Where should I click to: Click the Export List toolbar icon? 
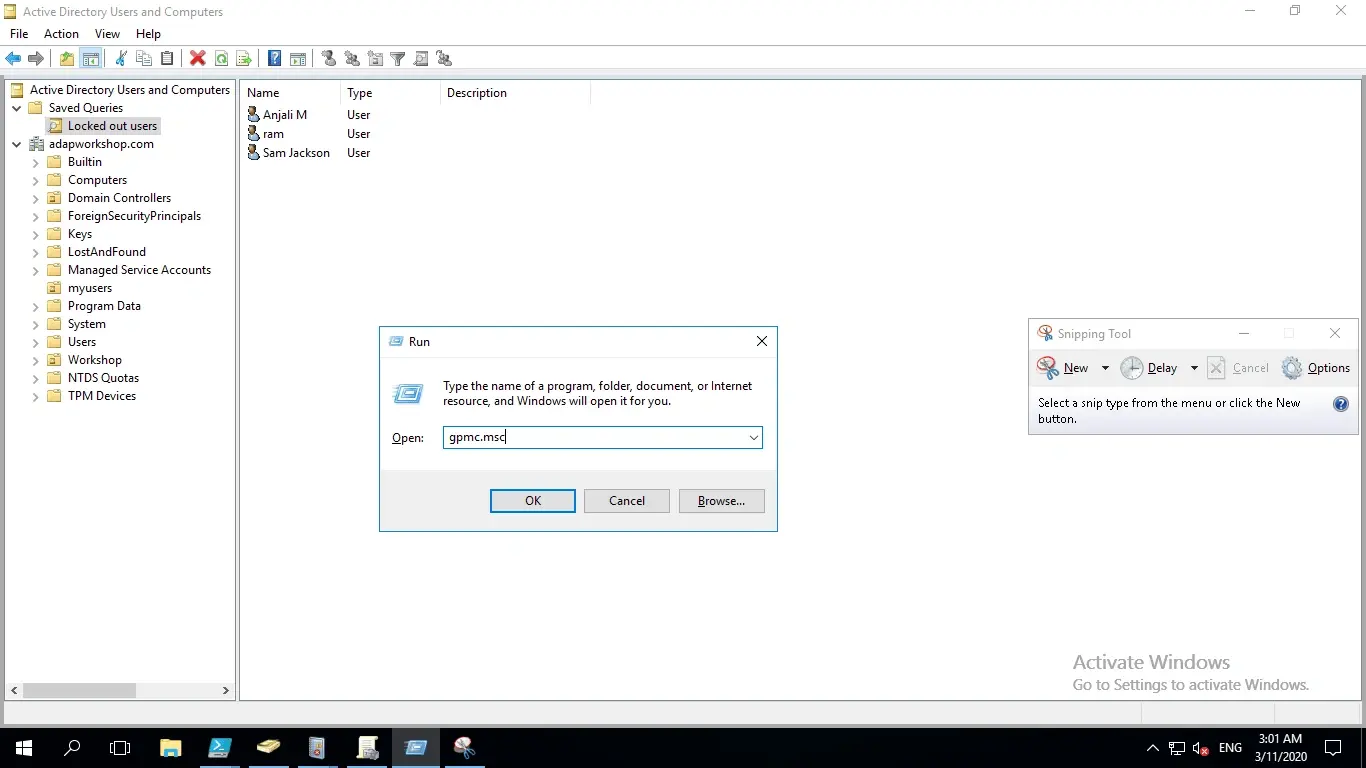tap(244, 59)
